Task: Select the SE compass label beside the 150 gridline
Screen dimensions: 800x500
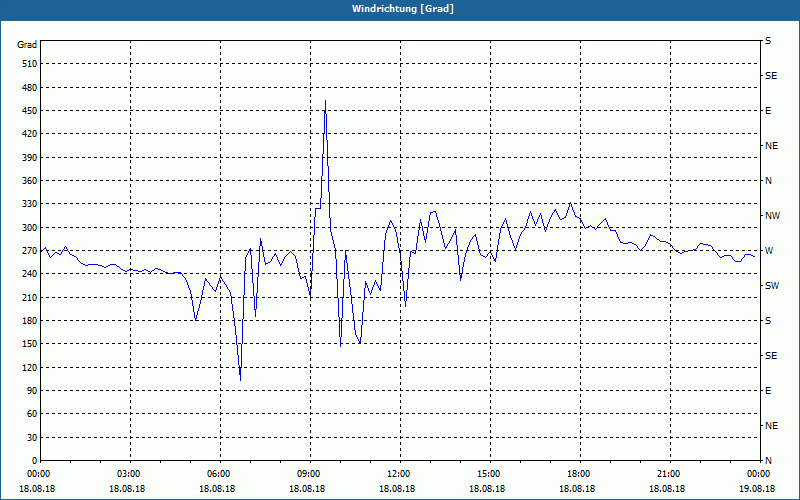Action: [771, 356]
